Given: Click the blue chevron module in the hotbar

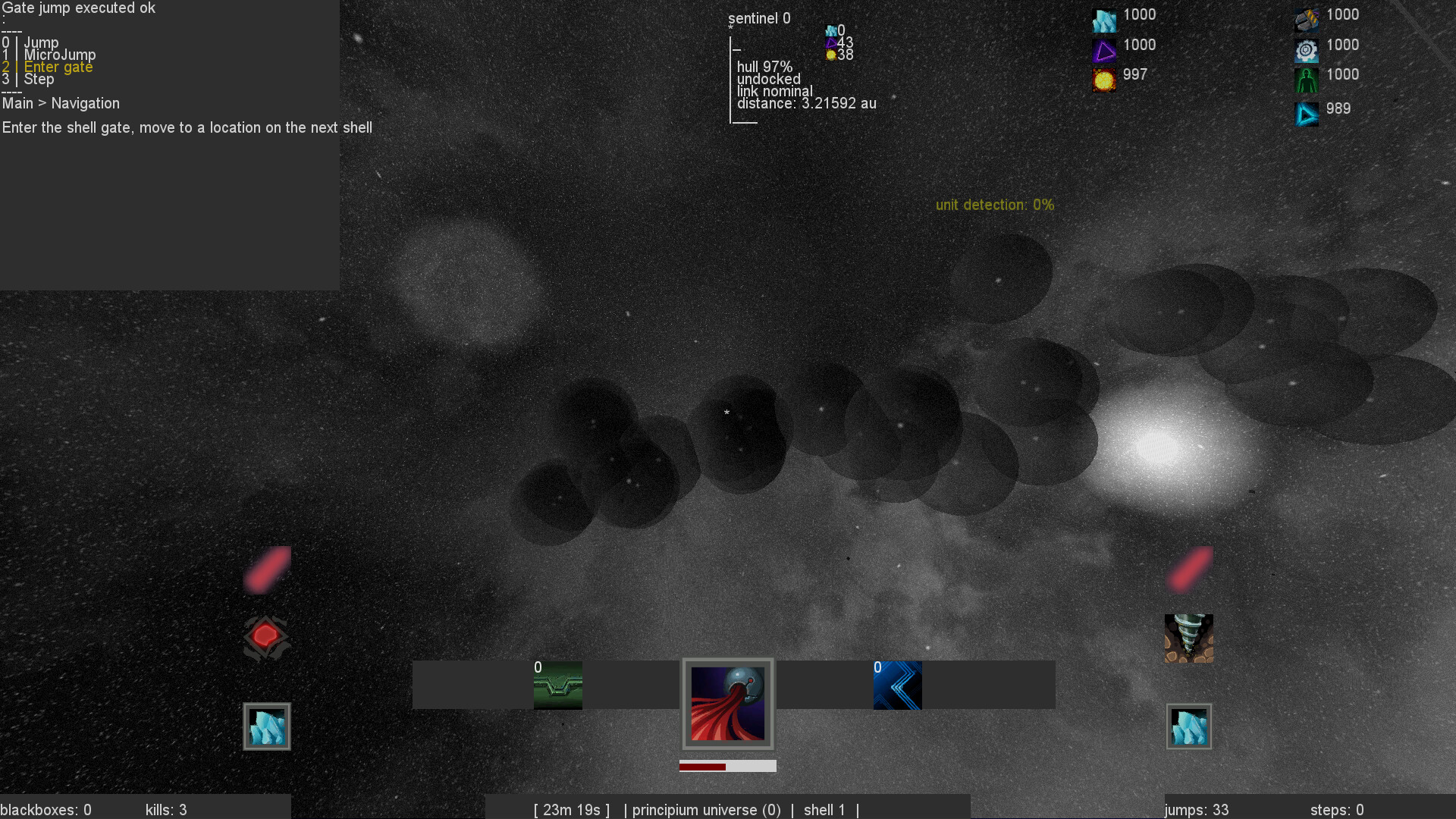Looking at the screenshot, I should (898, 685).
